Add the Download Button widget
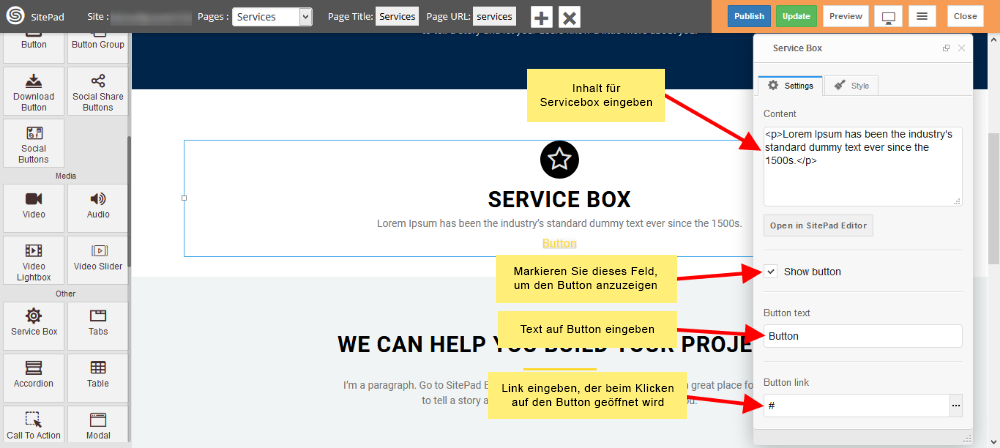The image size is (1000, 448). point(34,91)
